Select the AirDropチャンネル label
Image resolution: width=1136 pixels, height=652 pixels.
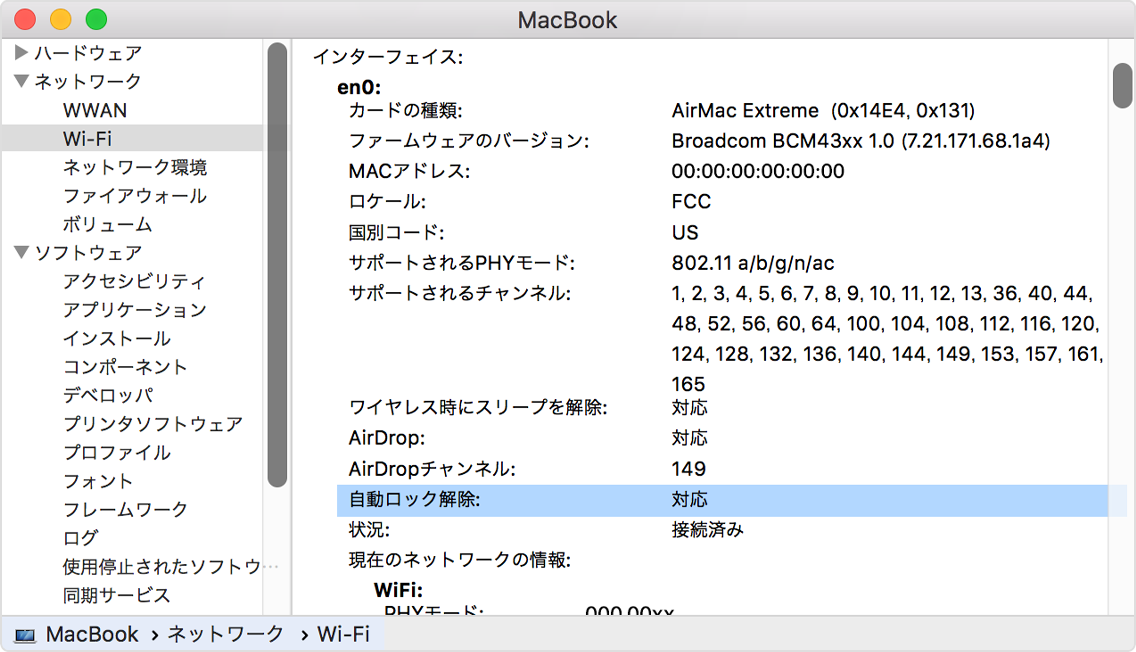click(433, 469)
